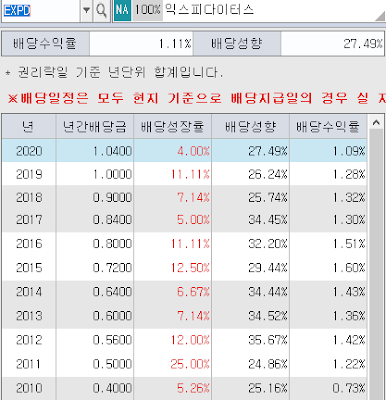Select the 2014 year cell
Screen dimensions: 386x400
(x=29, y=292)
